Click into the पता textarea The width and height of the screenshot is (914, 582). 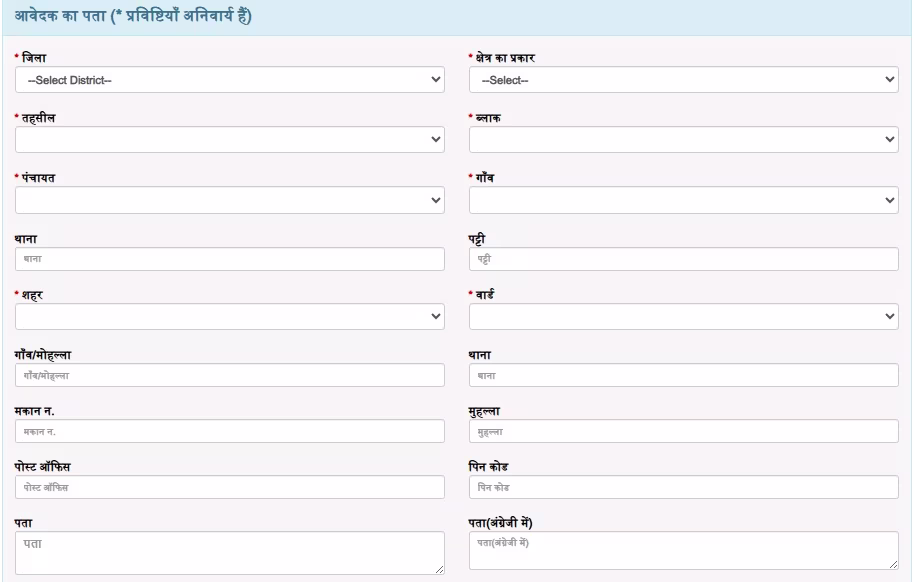click(x=230, y=553)
